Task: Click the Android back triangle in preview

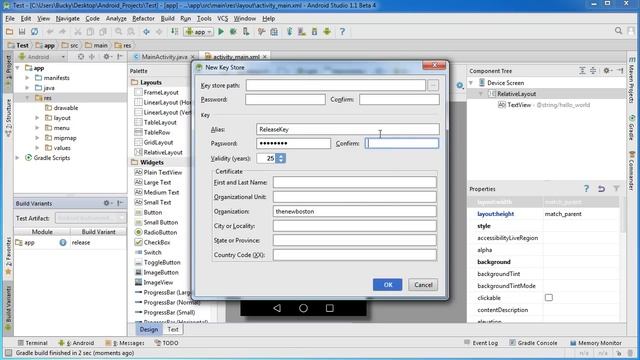Action: [277, 308]
